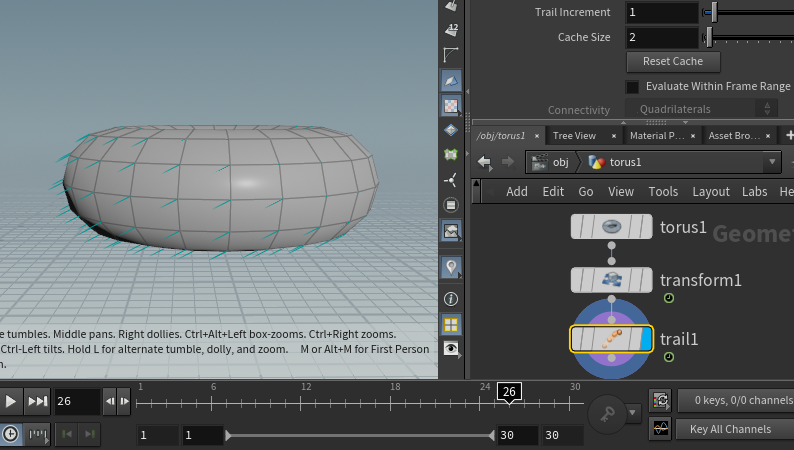Toggle the hull corner display option icon
This screenshot has height=450, width=794.
[x=451, y=55]
